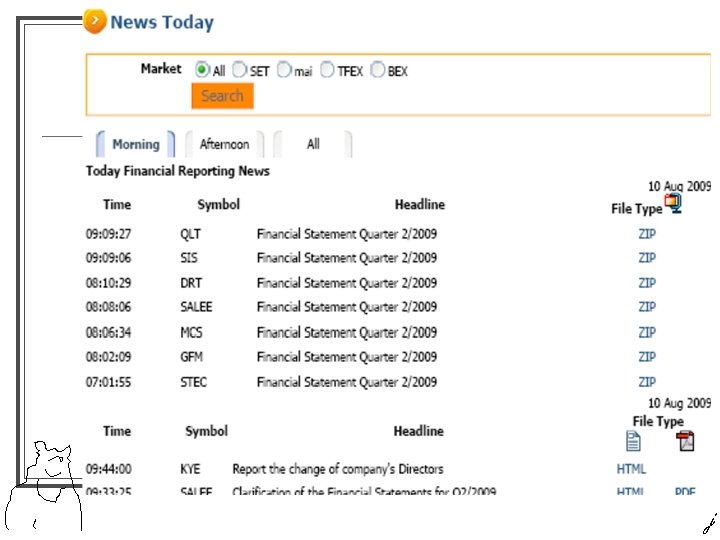Open the ZIP file for GFM

tap(647, 357)
